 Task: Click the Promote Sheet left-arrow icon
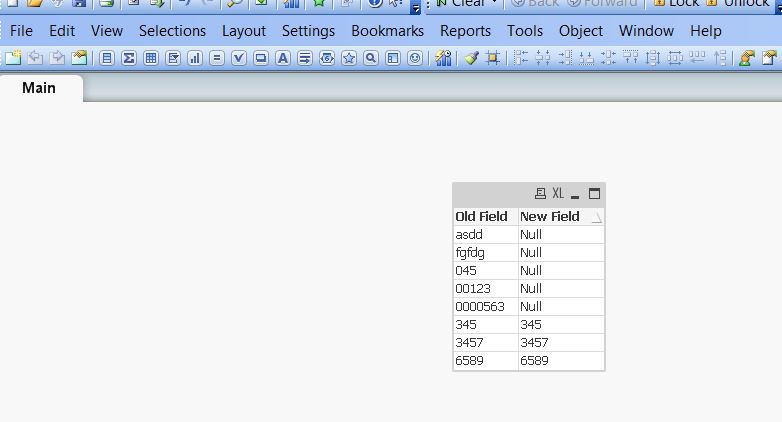click(35, 58)
